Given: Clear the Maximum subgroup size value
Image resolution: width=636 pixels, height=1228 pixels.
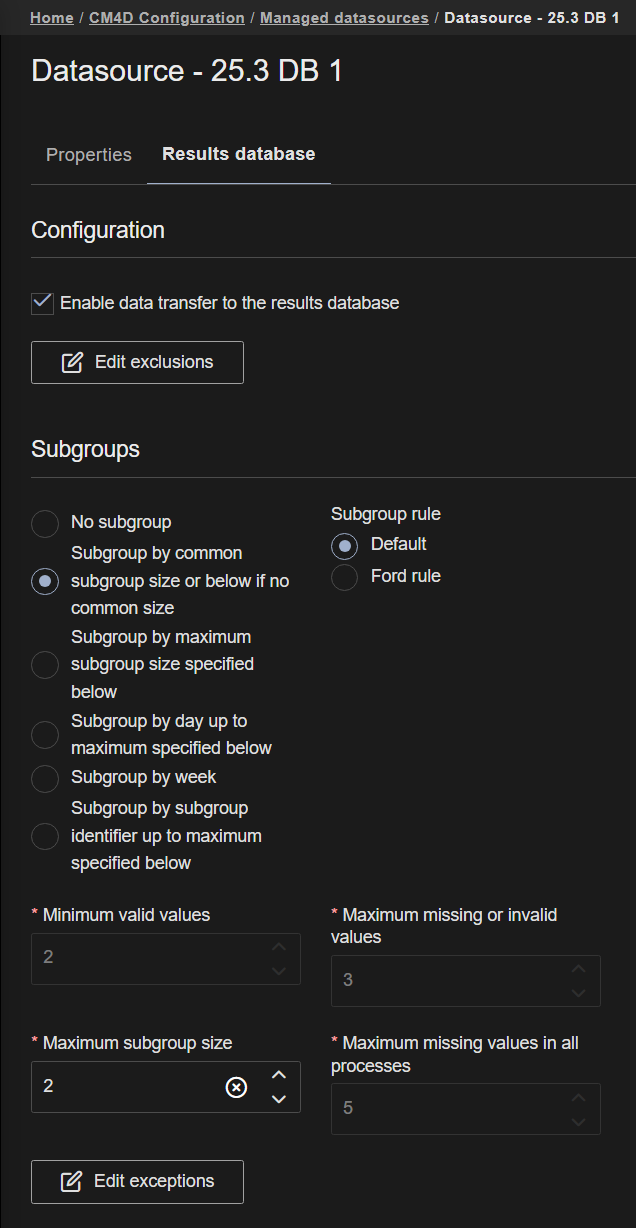Looking at the screenshot, I should click(x=236, y=1087).
